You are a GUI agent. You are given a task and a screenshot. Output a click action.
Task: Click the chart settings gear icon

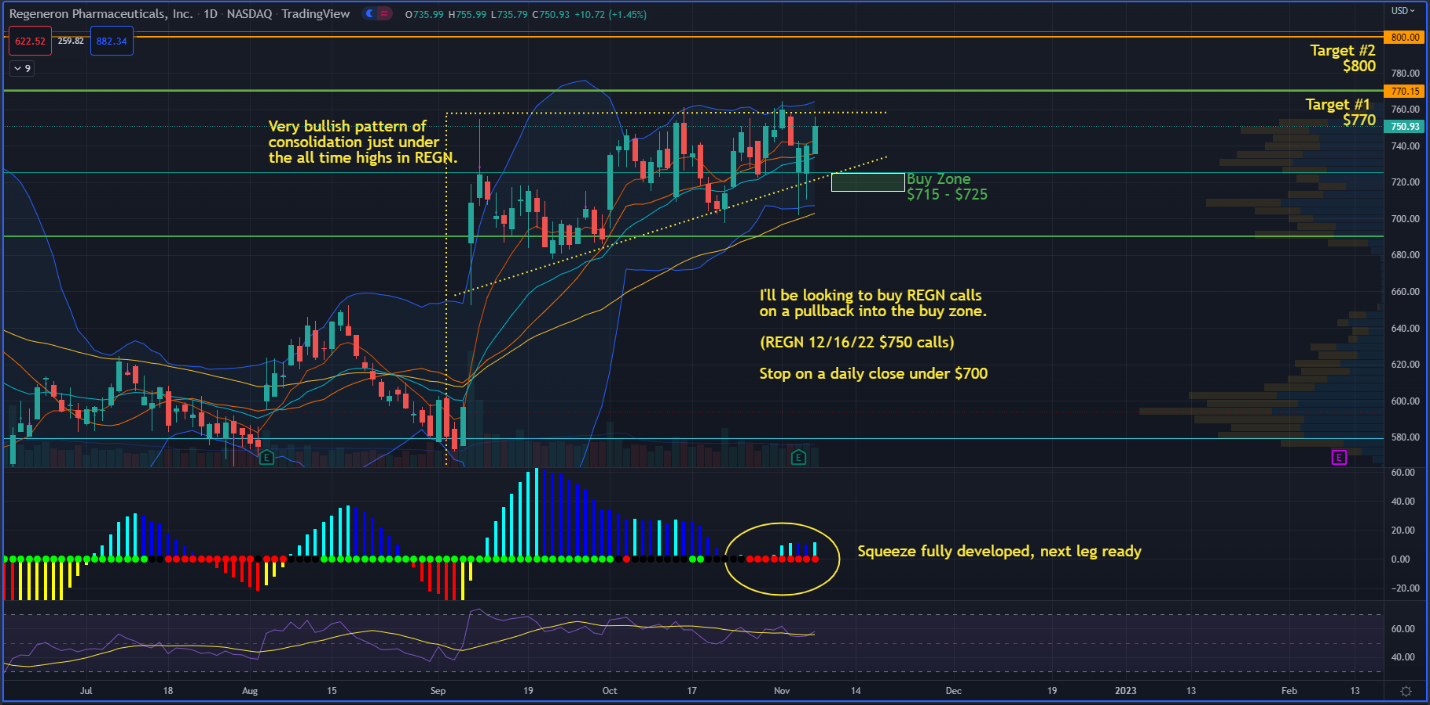(1406, 691)
